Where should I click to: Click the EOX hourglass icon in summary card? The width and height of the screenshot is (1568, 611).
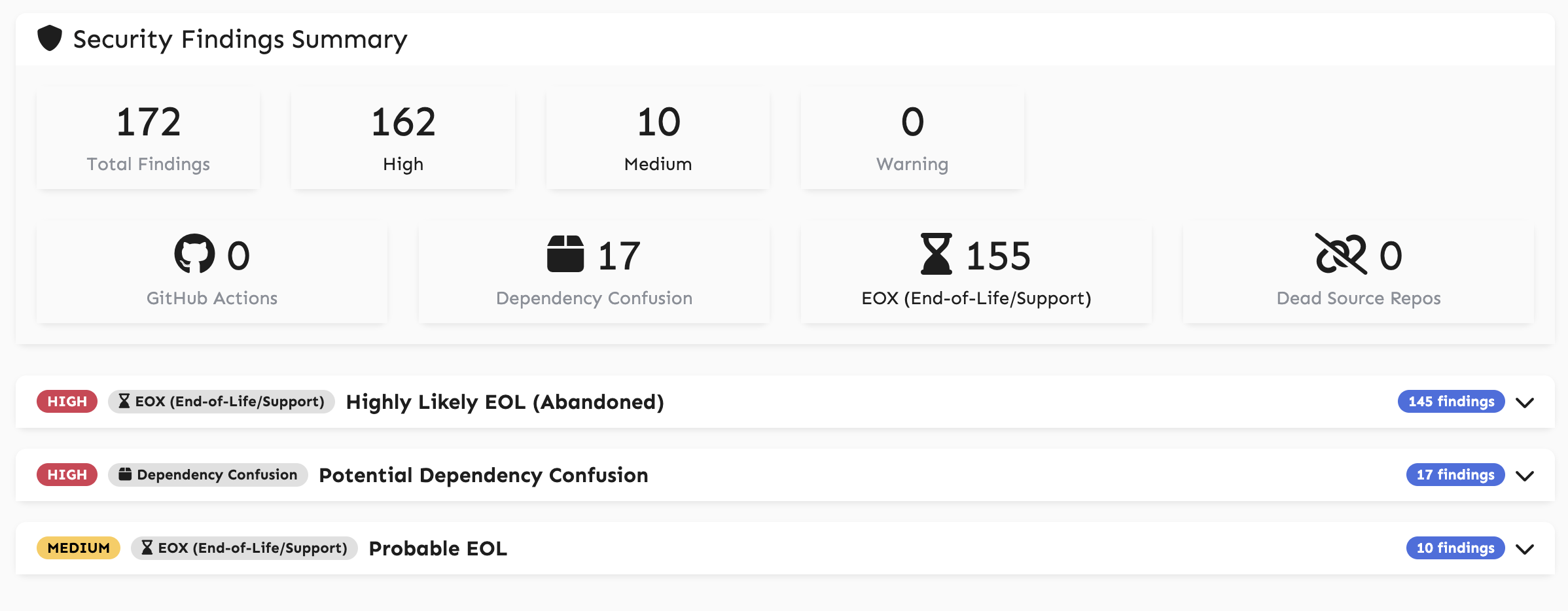pos(936,254)
